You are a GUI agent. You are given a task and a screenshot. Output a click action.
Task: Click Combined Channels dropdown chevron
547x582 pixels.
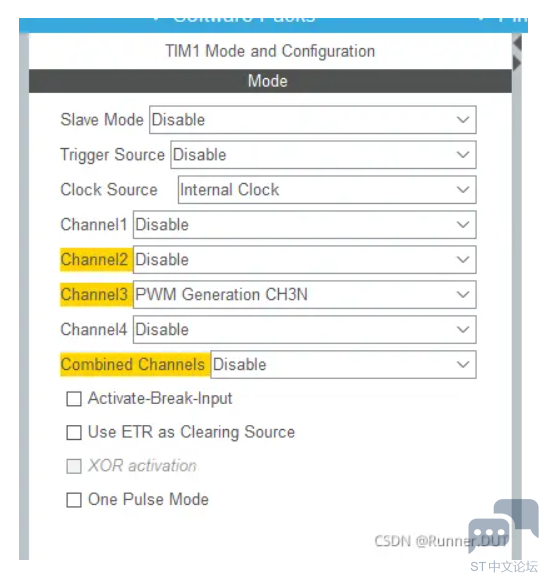tap(463, 364)
